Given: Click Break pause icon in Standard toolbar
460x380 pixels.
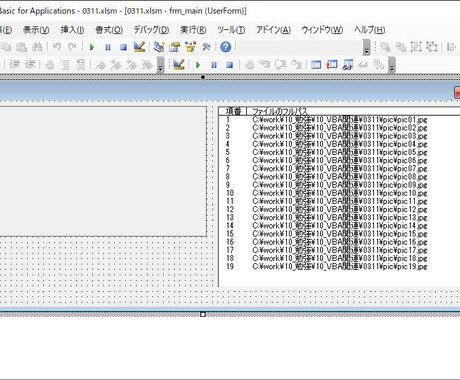Looking at the screenshot, I should [x=108, y=47].
